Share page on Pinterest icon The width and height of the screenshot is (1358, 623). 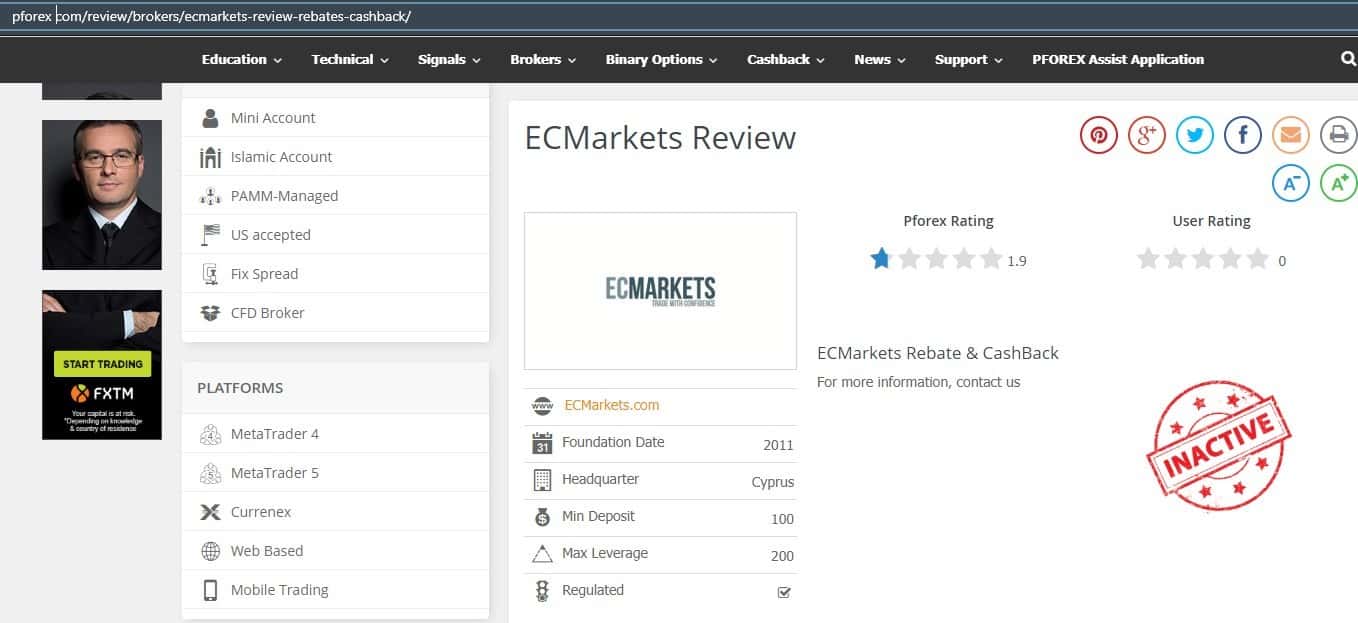click(x=1098, y=134)
